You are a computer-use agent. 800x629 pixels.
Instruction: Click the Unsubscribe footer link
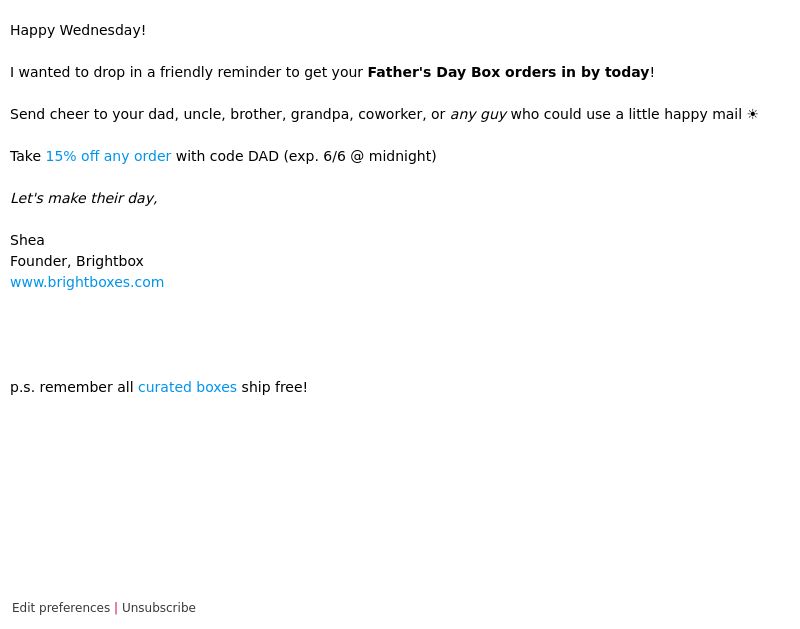pyautogui.click(x=159, y=608)
